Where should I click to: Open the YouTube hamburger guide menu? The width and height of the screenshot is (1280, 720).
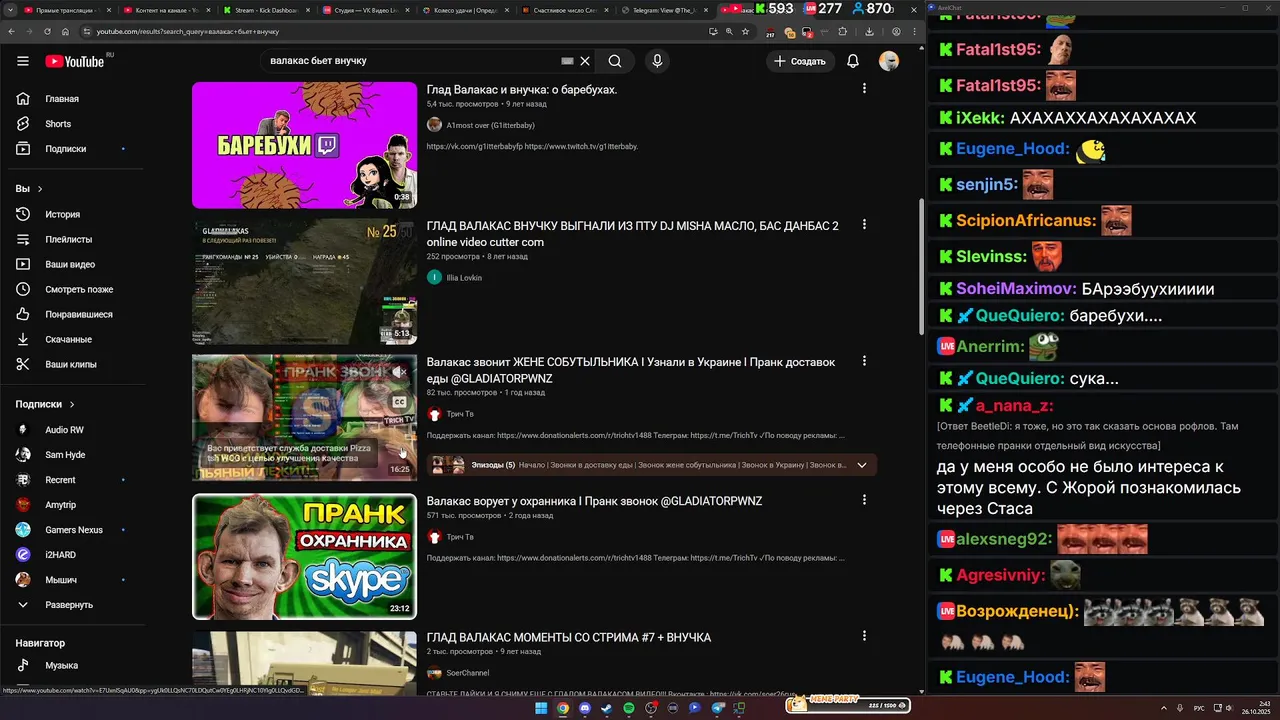tap(22, 61)
